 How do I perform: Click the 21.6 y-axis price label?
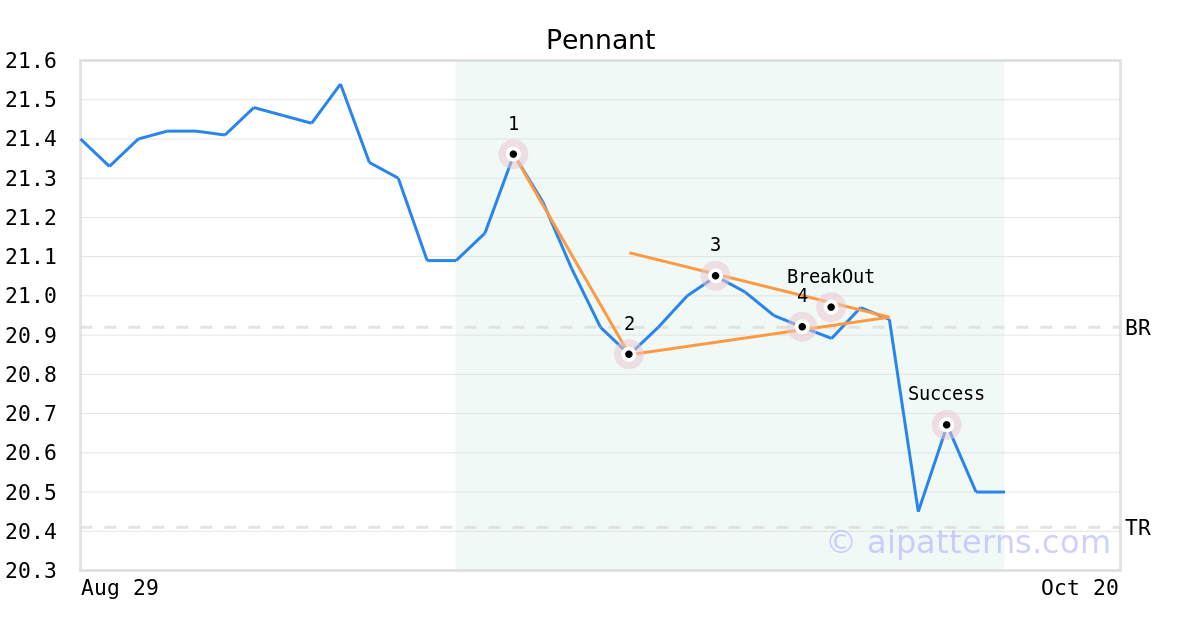click(30, 61)
